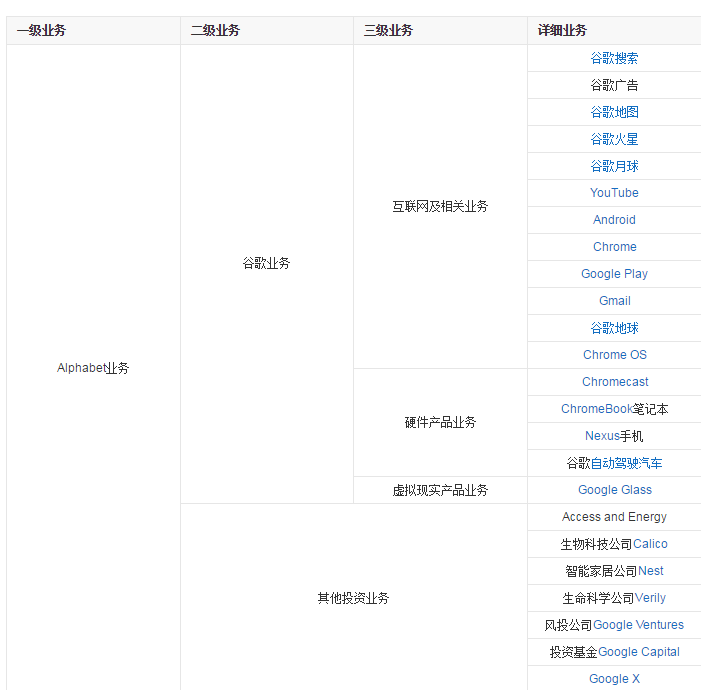Screen dimensions: 701x690
Task: Click the Chrome OS link
Action: coord(614,355)
